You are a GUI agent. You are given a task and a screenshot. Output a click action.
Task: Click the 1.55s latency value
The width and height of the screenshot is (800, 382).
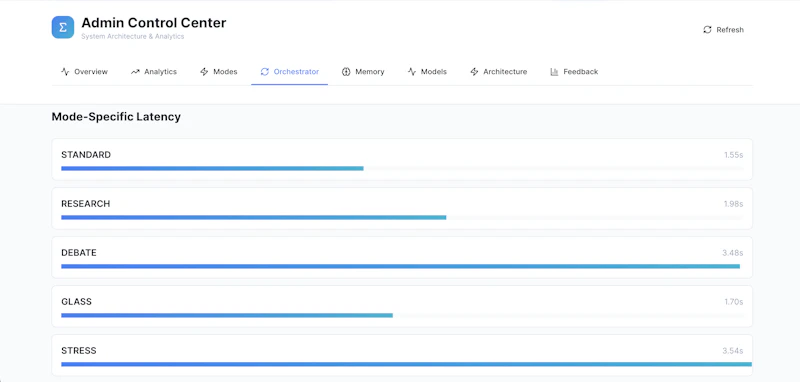(x=734, y=155)
